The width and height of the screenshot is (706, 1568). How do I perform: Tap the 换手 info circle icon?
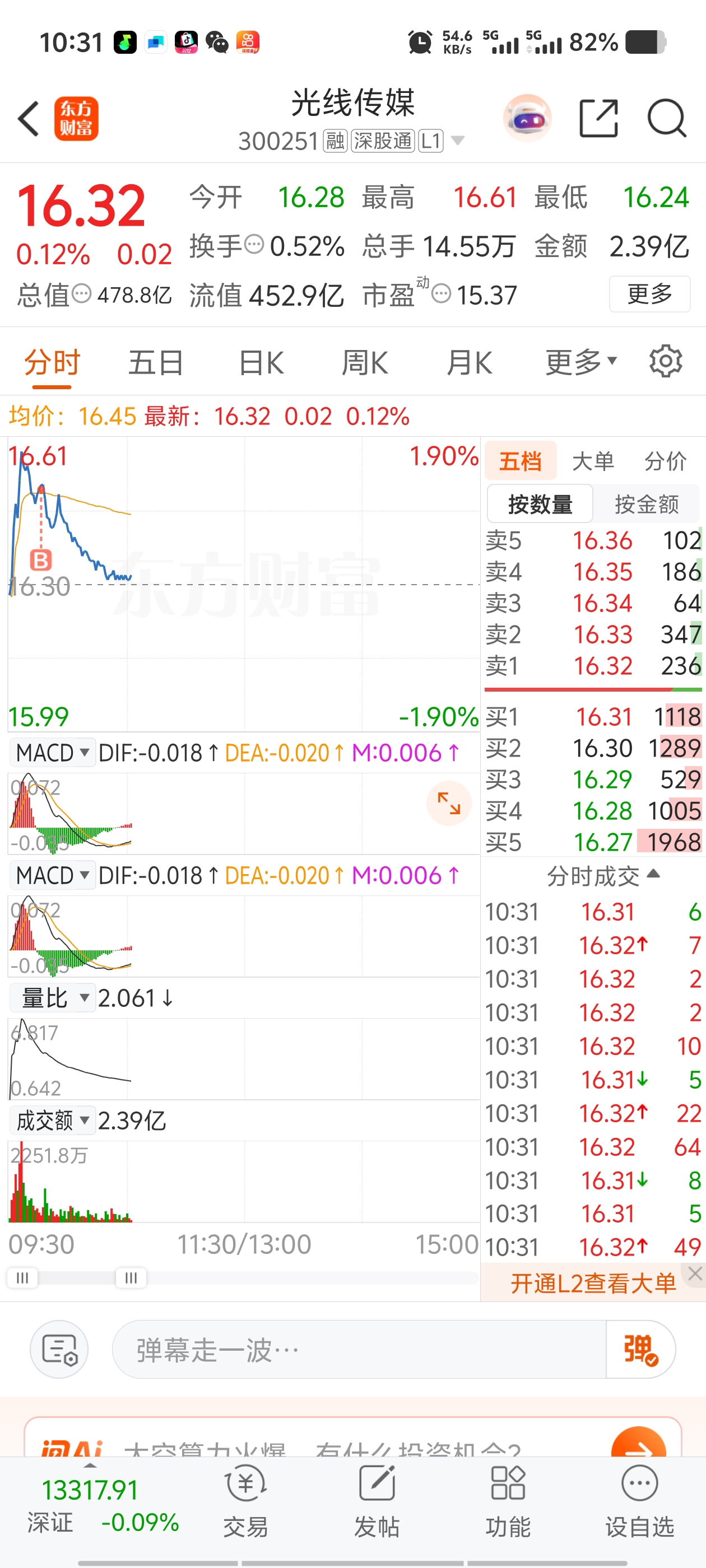254,245
